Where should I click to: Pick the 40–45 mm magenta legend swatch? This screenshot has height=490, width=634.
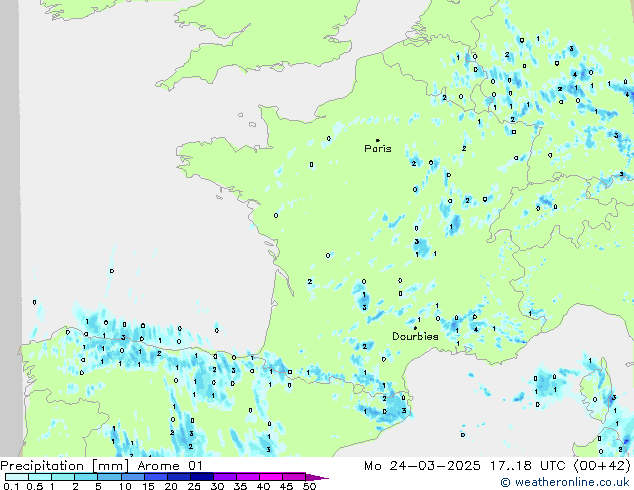click(271, 477)
